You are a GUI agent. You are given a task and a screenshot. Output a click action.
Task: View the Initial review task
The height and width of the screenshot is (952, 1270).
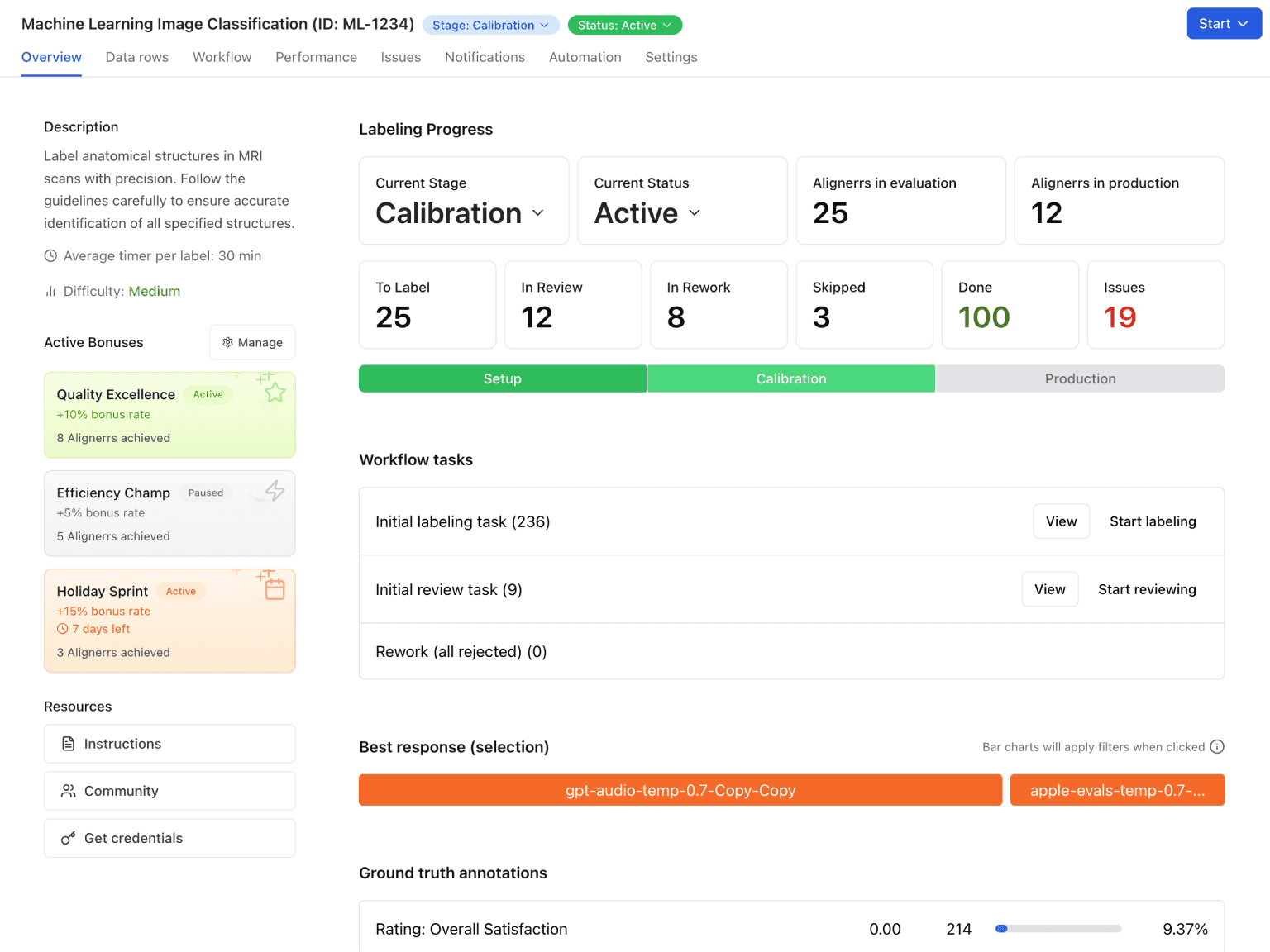click(1049, 589)
